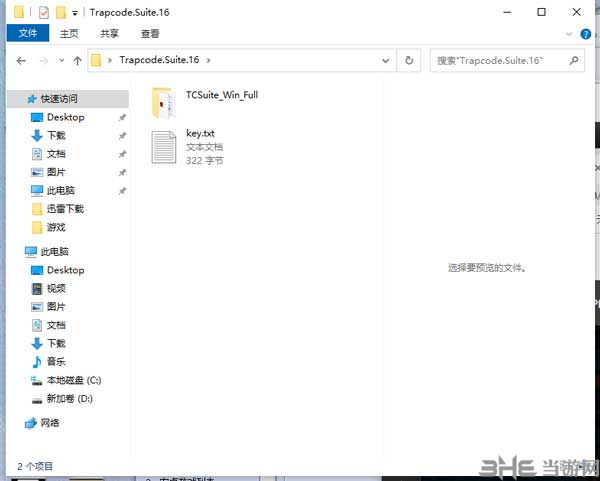Open 音乐 under 此电脑
The image size is (600, 481).
[56, 362]
